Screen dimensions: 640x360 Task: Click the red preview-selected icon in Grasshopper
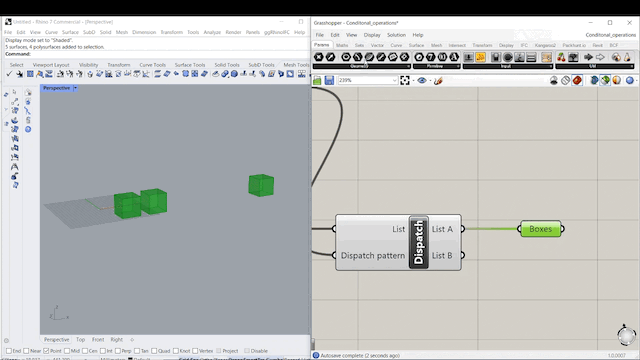tap(577, 80)
